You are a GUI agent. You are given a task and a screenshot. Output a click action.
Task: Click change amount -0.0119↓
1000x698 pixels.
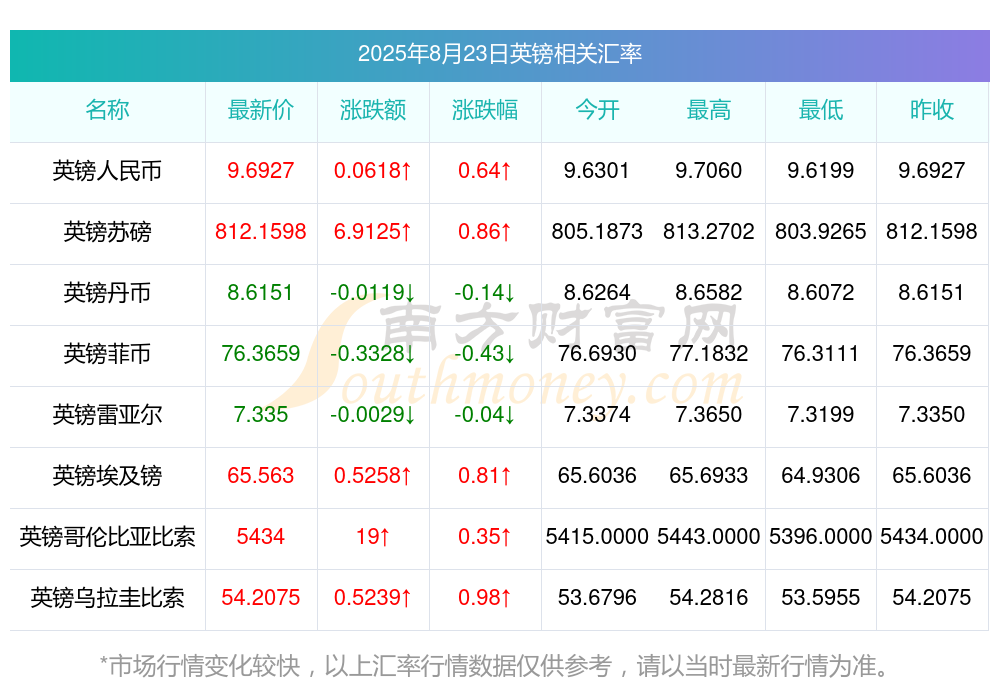coord(373,293)
